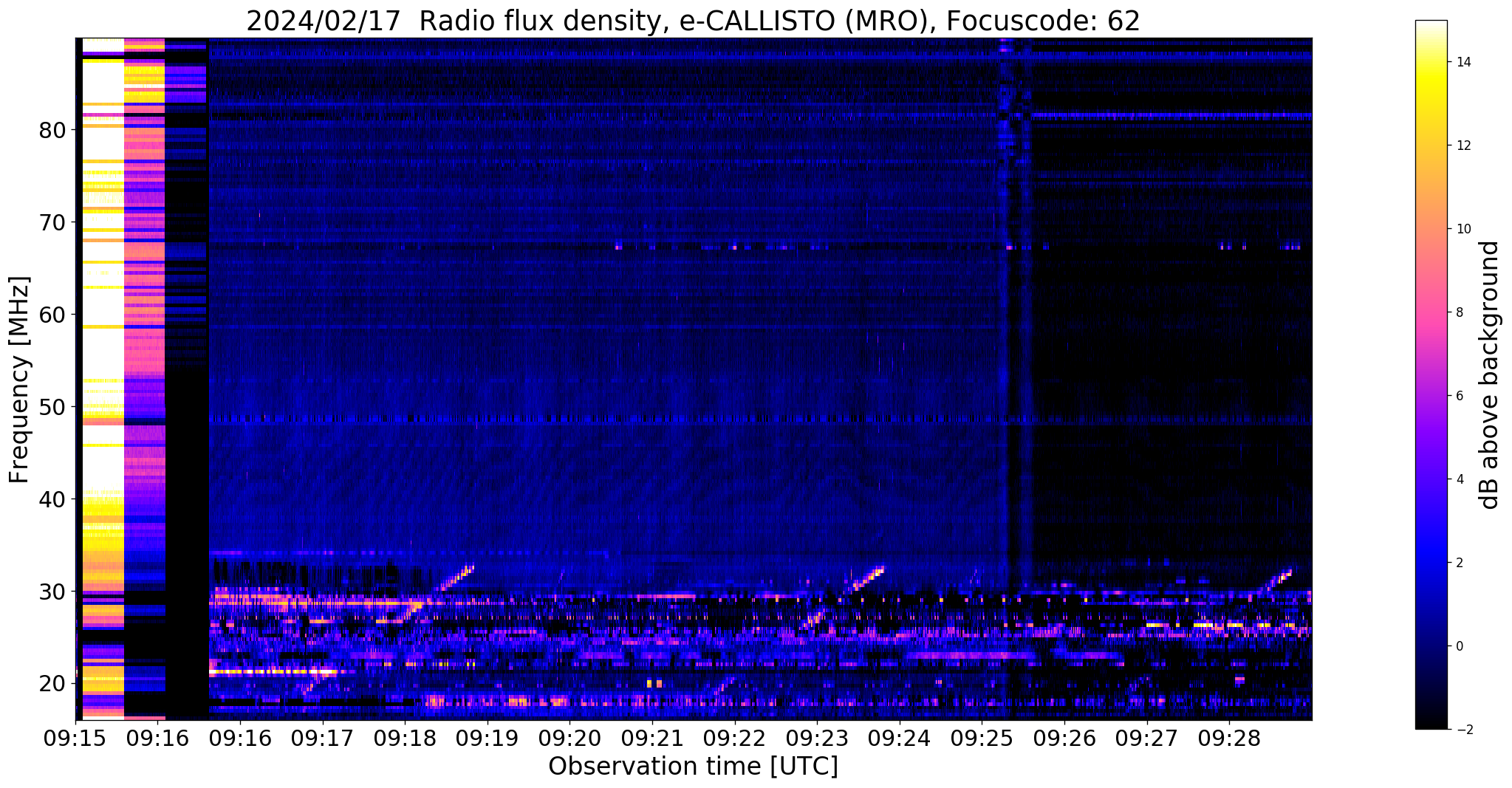Select the 80 MHz tick on frequency axis
Screen dimensions: 1512x788
tap(53, 130)
